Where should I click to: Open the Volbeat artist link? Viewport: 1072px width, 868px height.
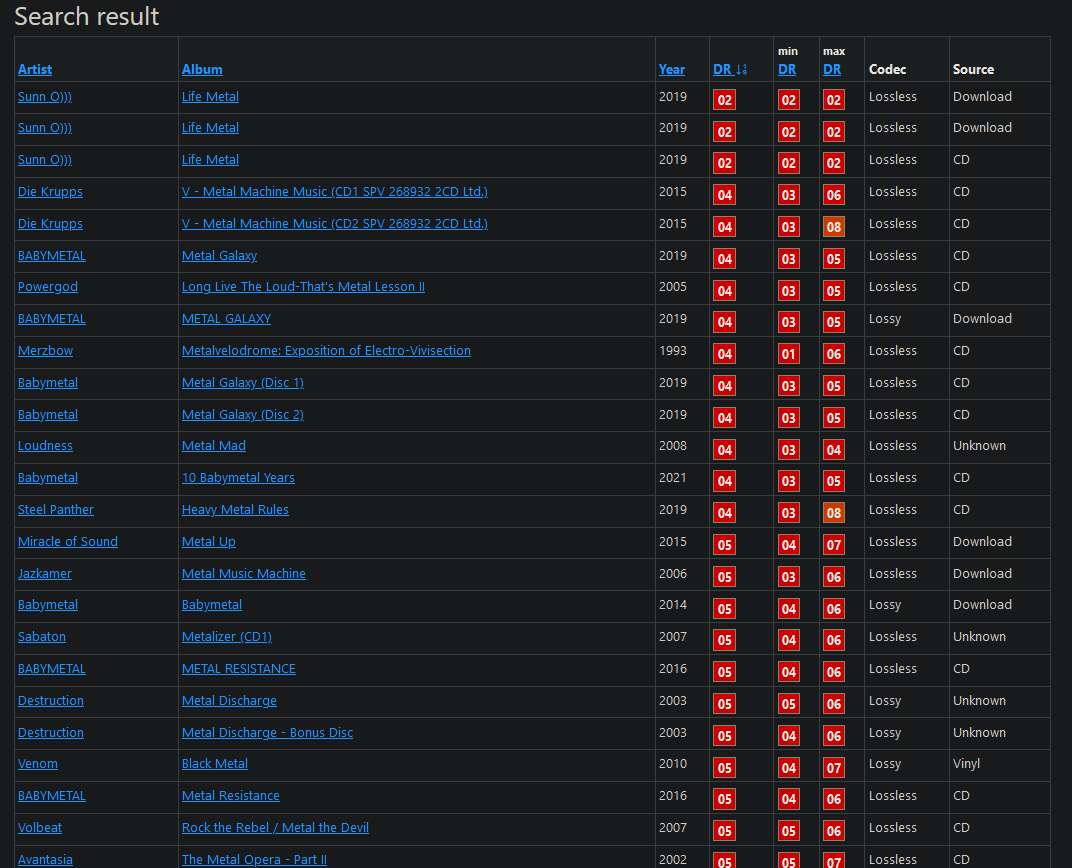pyautogui.click(x=40, y=828)
